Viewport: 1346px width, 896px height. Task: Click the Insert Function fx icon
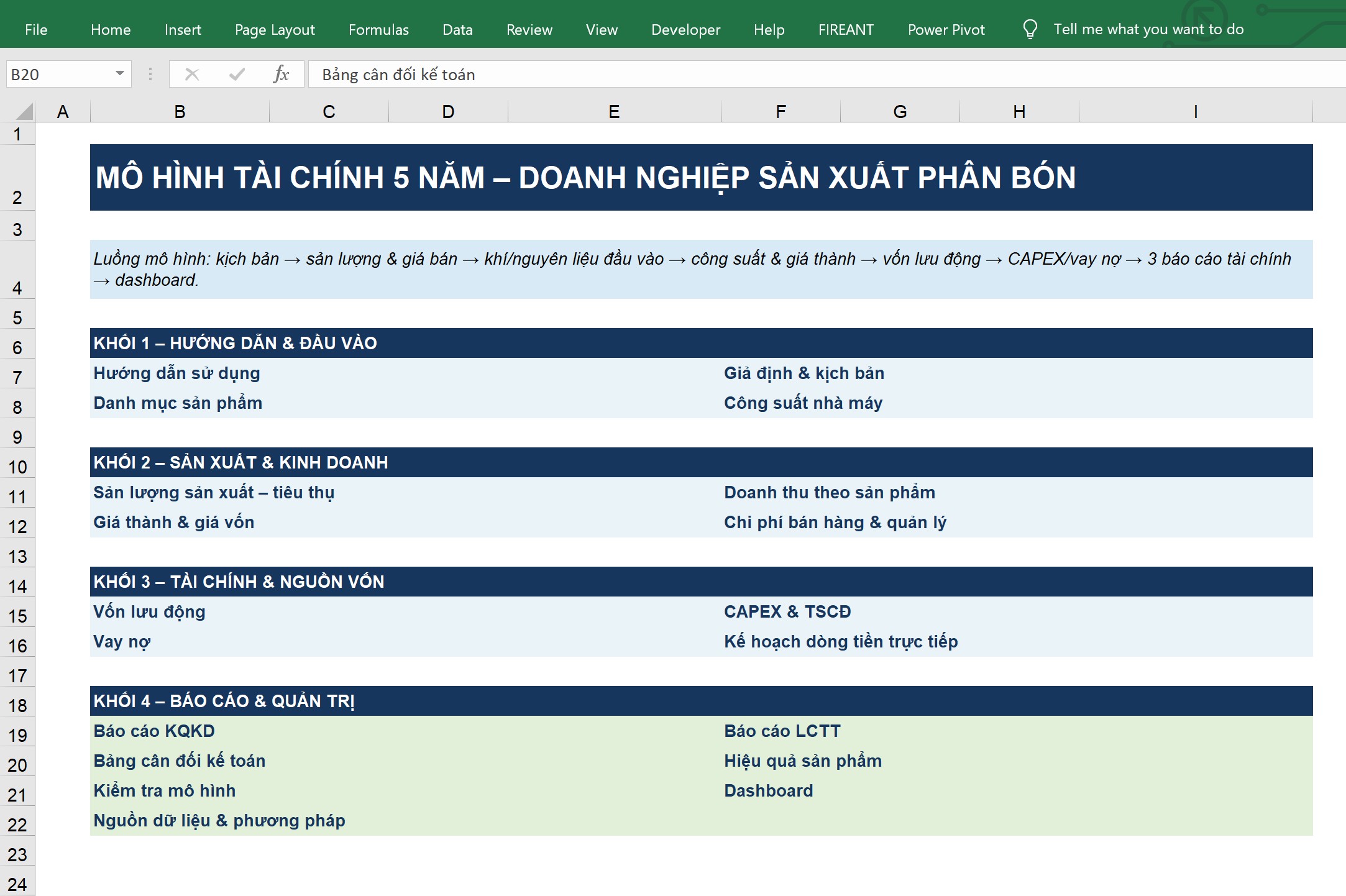(x=281, y=75)
